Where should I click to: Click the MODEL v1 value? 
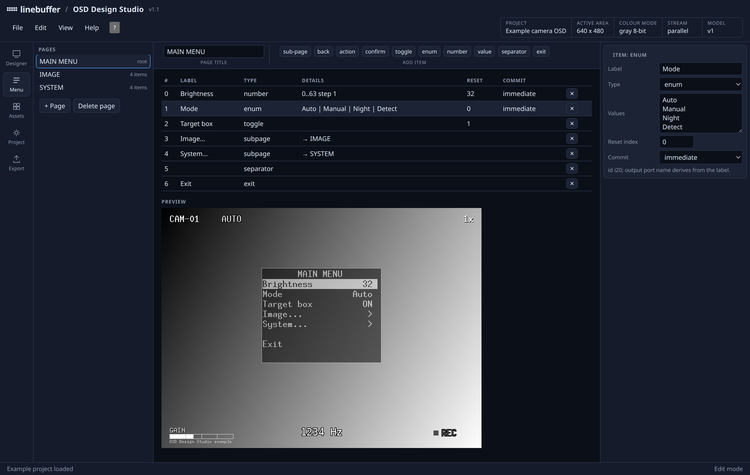click(710, 31)
